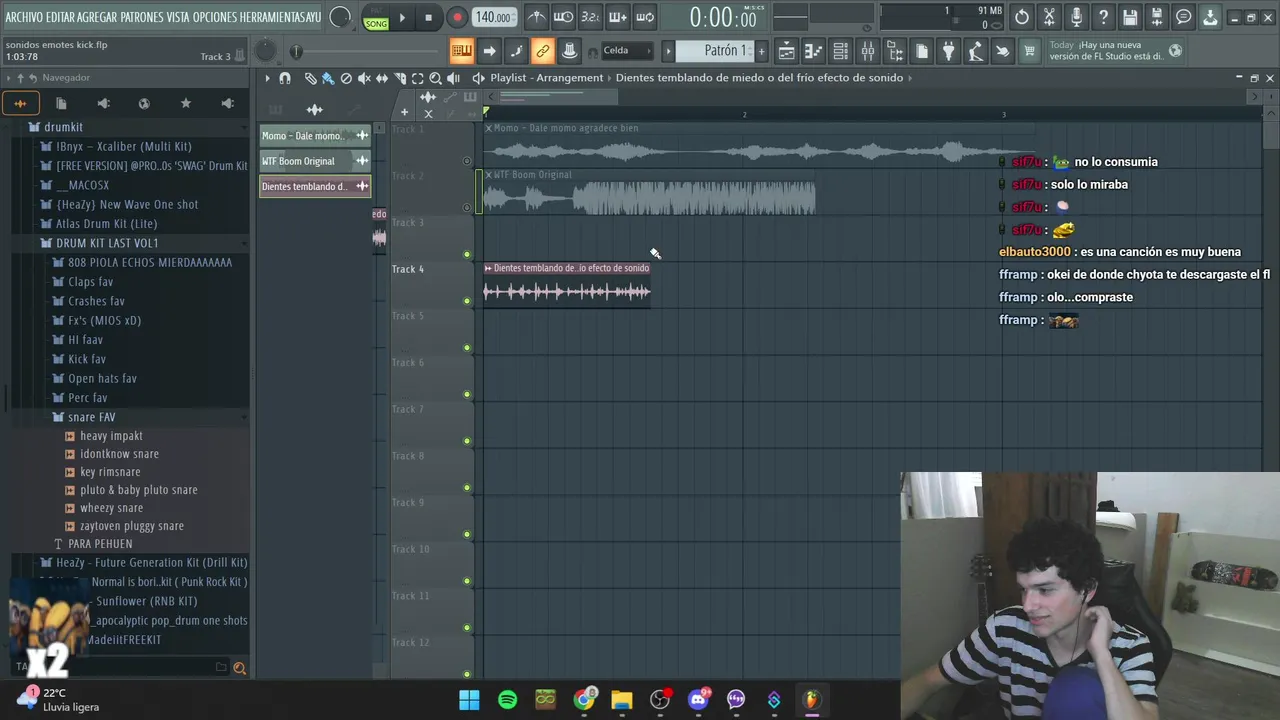This screenshot has width=1280, height=720.
Task: Select the Slice tool in Playlist
Action: 400,78
